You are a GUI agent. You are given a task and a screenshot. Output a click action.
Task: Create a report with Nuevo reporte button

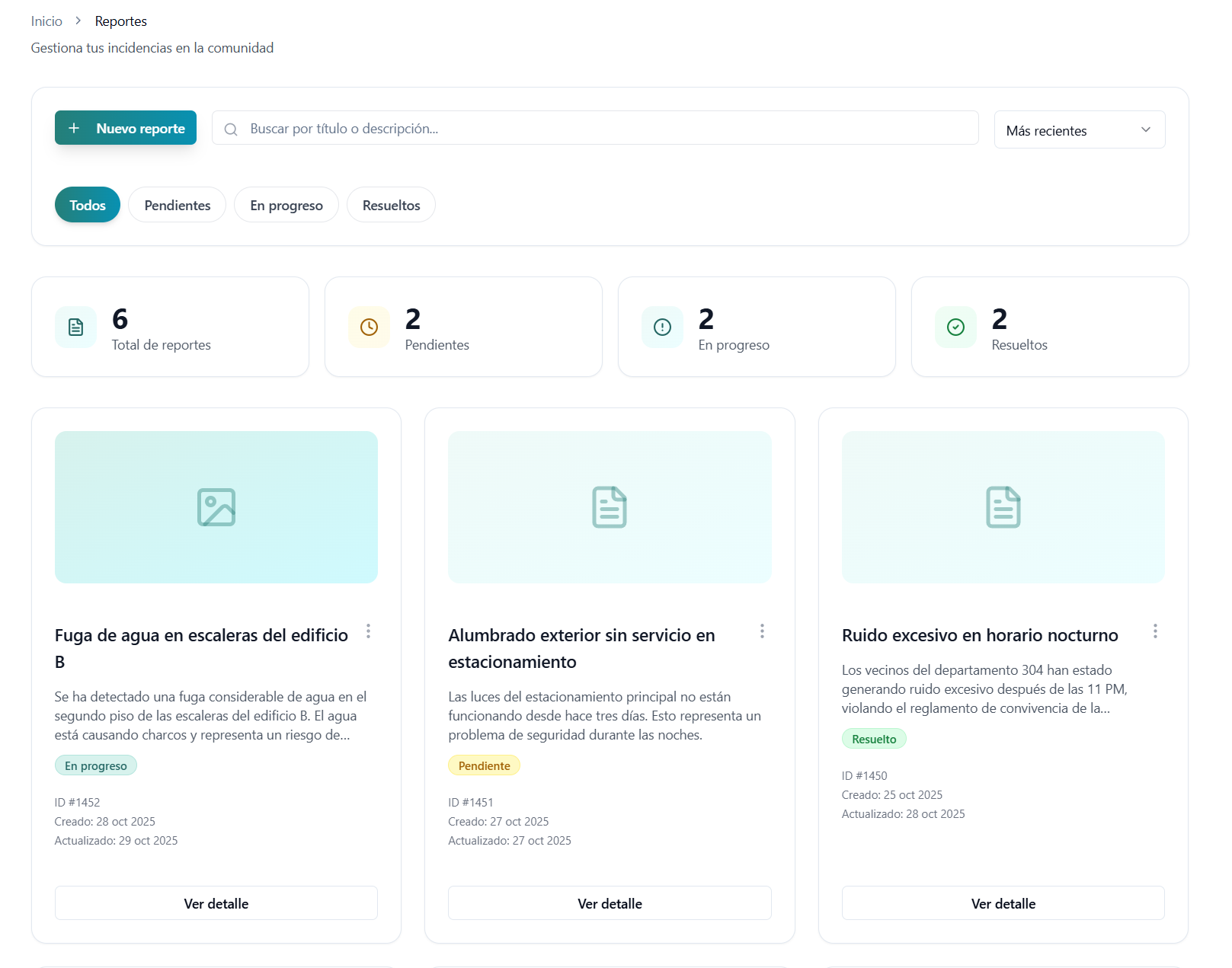coord(126,128)
